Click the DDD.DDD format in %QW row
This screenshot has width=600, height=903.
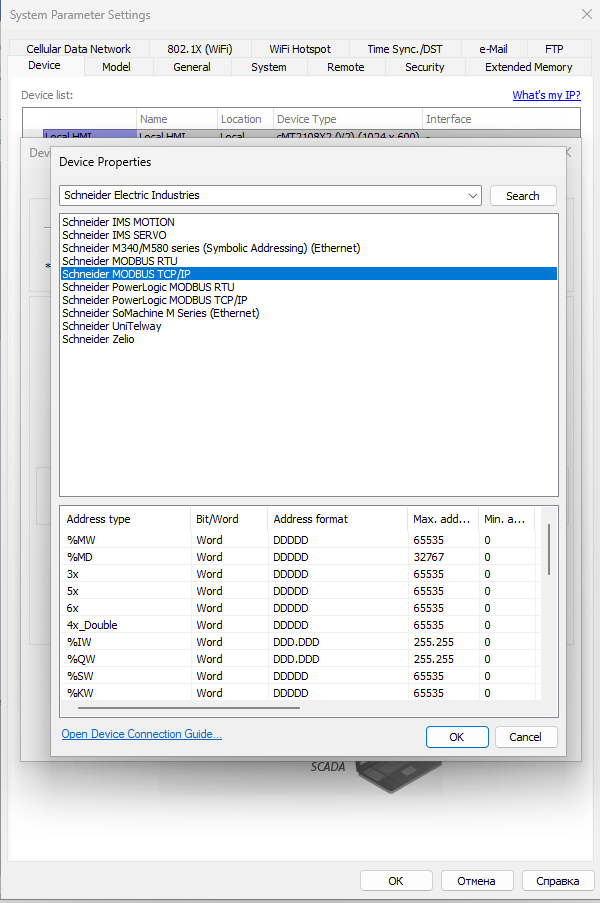click(297, 659)
